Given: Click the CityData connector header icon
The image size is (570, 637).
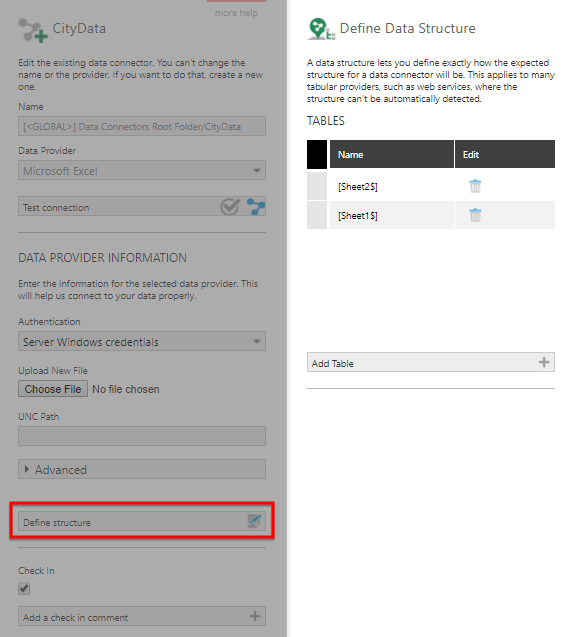Looking at the screenshot, I should [33, 30].
